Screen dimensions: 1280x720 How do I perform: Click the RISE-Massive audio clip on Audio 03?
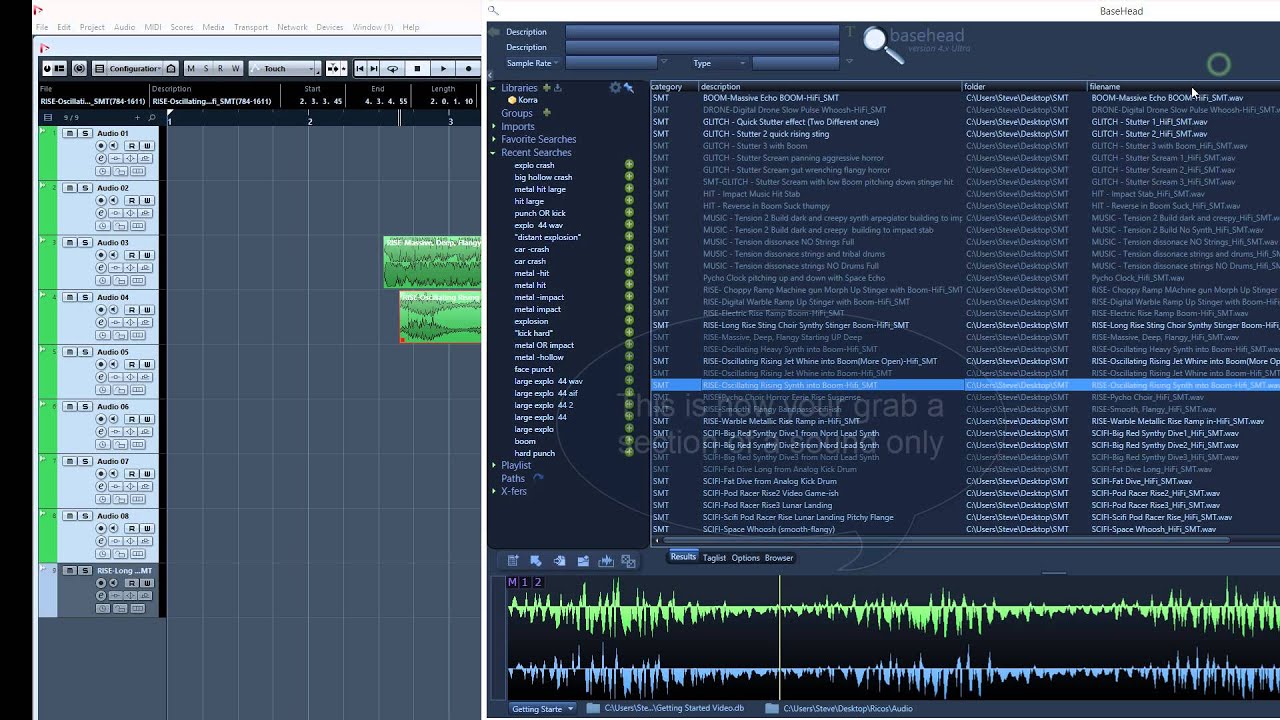(x=432, y=262)
